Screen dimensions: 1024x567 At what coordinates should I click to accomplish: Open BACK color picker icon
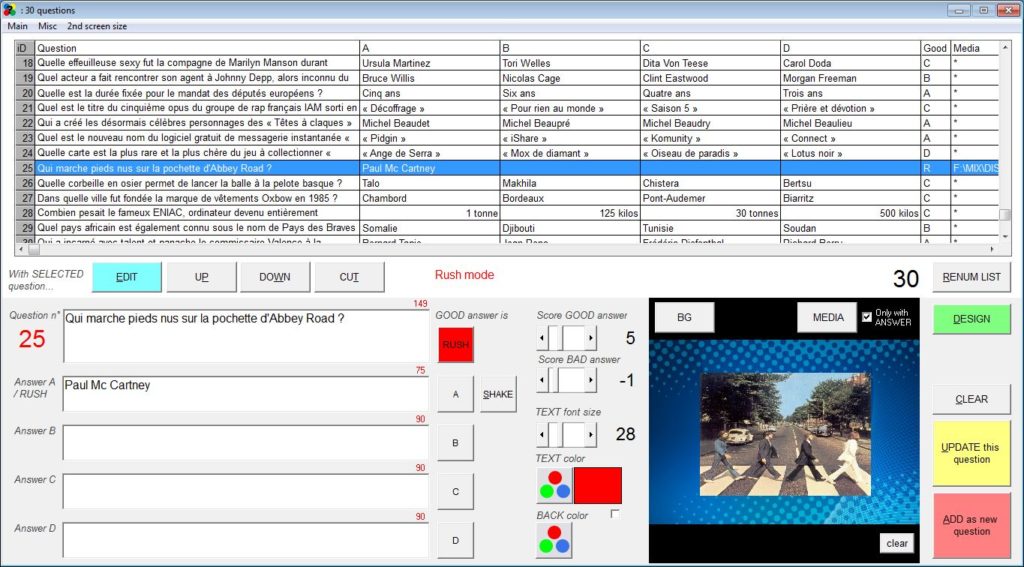click(x=554, y=540)
